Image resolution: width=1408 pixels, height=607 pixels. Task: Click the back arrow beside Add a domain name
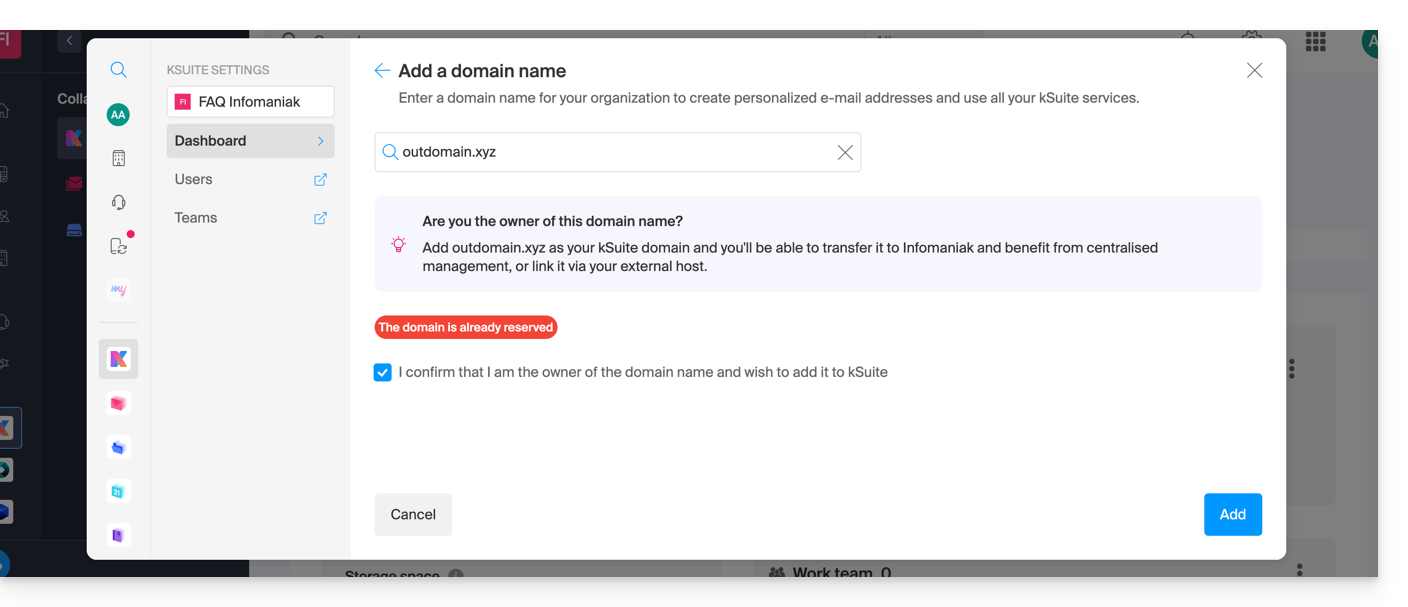pyautogui.click(x=382, y=71)
